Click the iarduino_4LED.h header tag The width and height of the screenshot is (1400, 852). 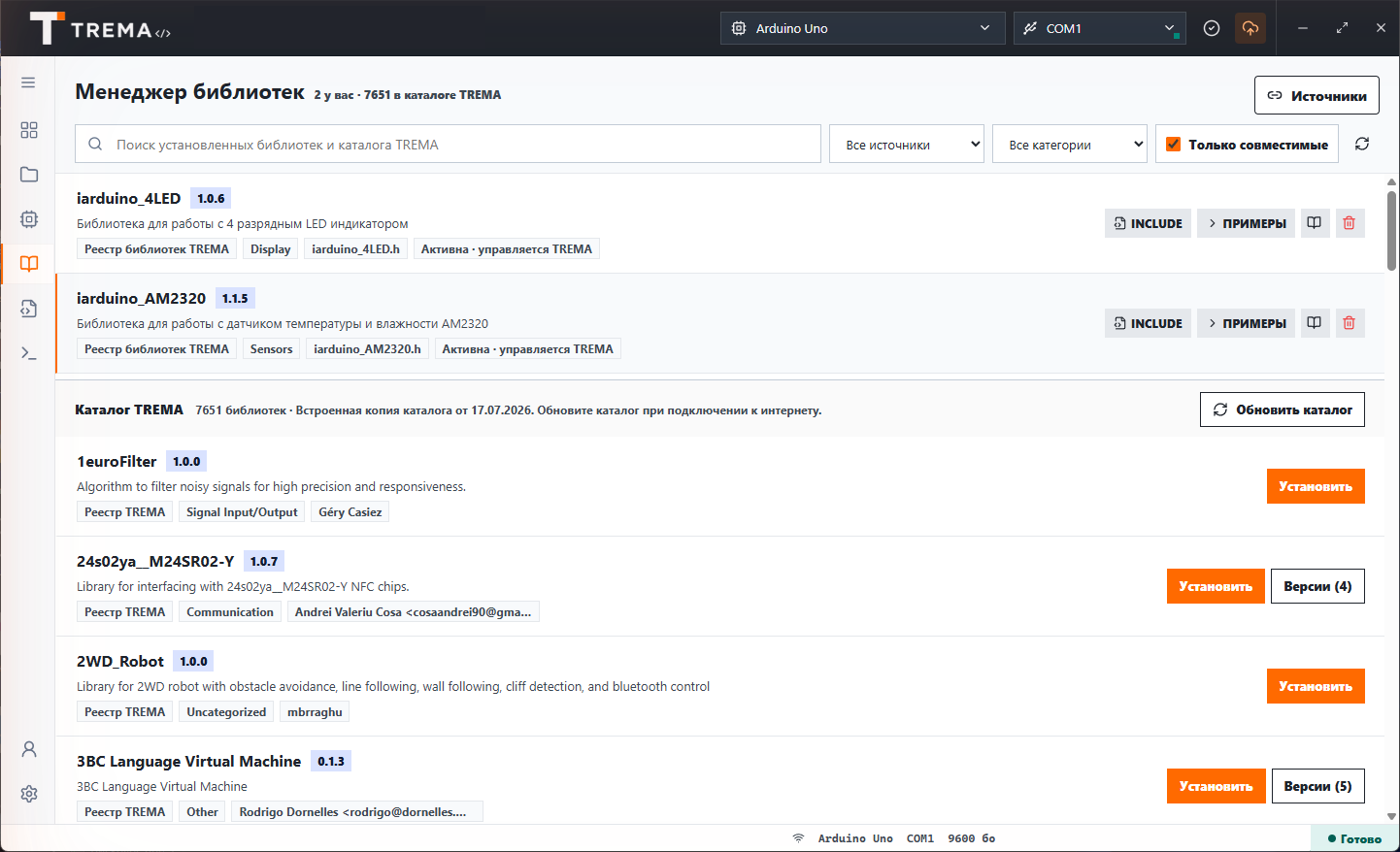pos(355,249)
